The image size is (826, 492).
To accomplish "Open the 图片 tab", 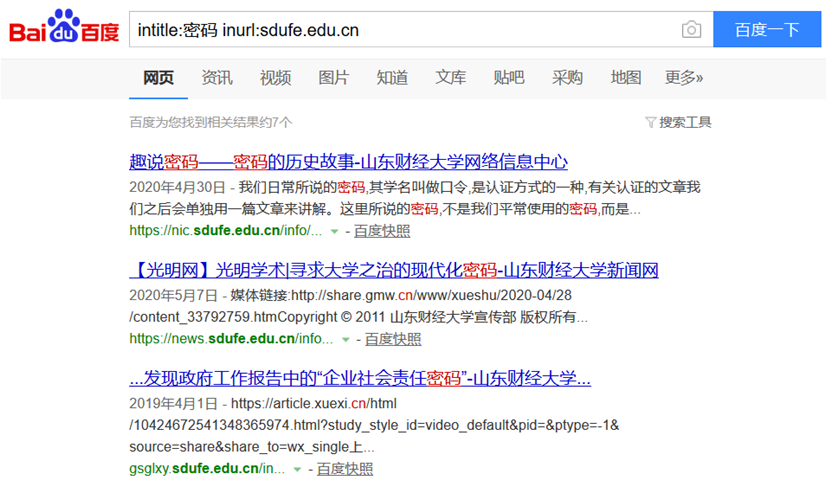I will pos(333,78).
